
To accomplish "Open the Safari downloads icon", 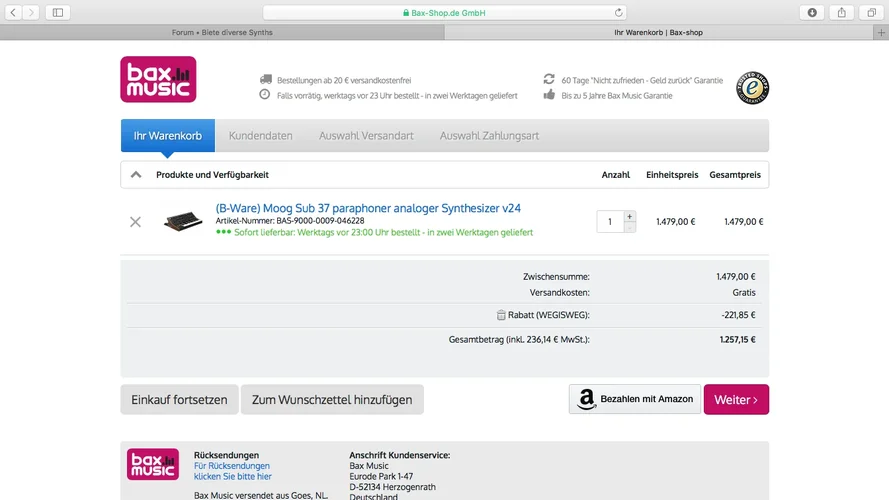I will tap(812, 12).
